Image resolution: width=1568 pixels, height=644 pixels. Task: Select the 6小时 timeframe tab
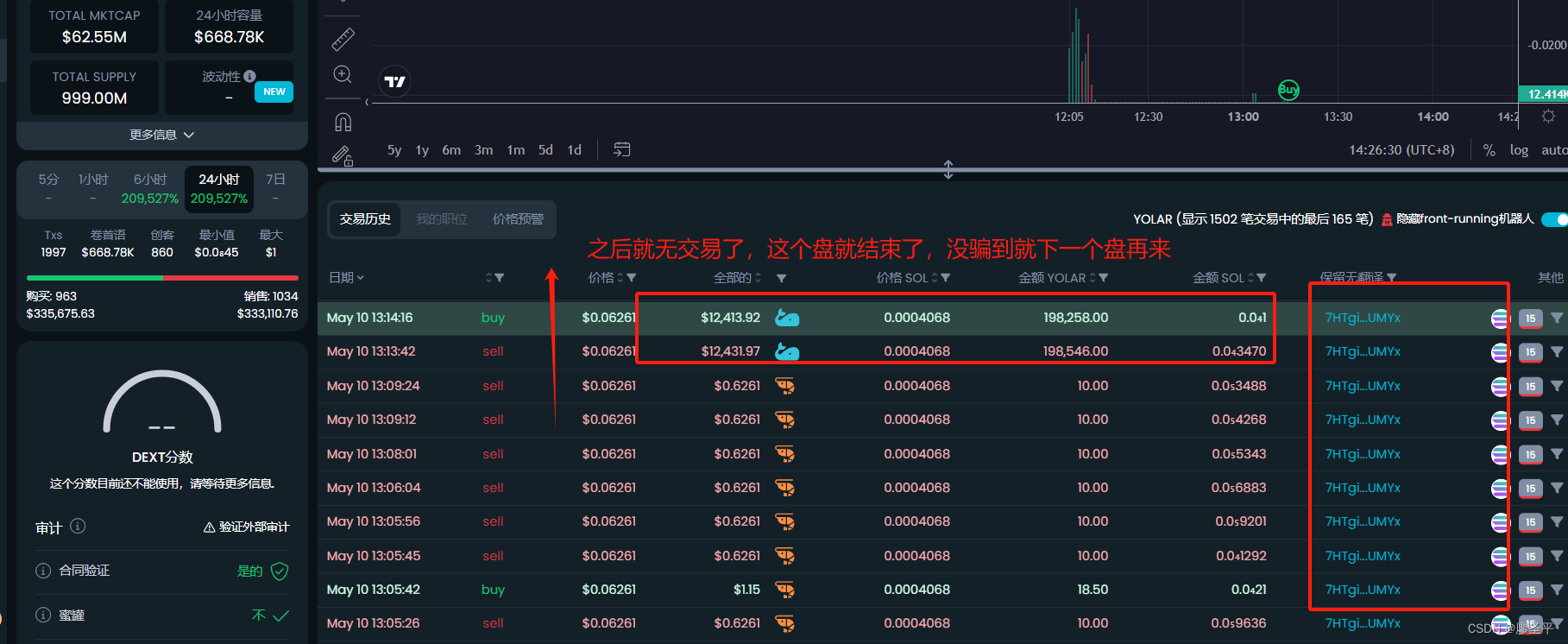point(150,187)
